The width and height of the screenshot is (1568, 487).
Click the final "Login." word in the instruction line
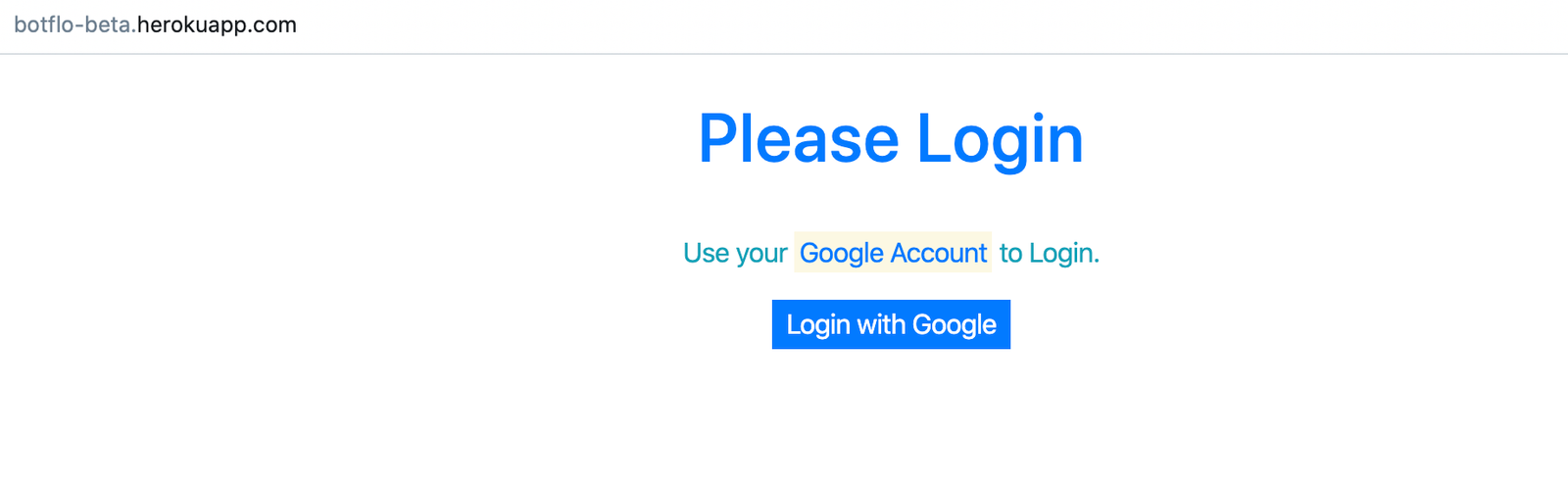[x=1064, y=254]
